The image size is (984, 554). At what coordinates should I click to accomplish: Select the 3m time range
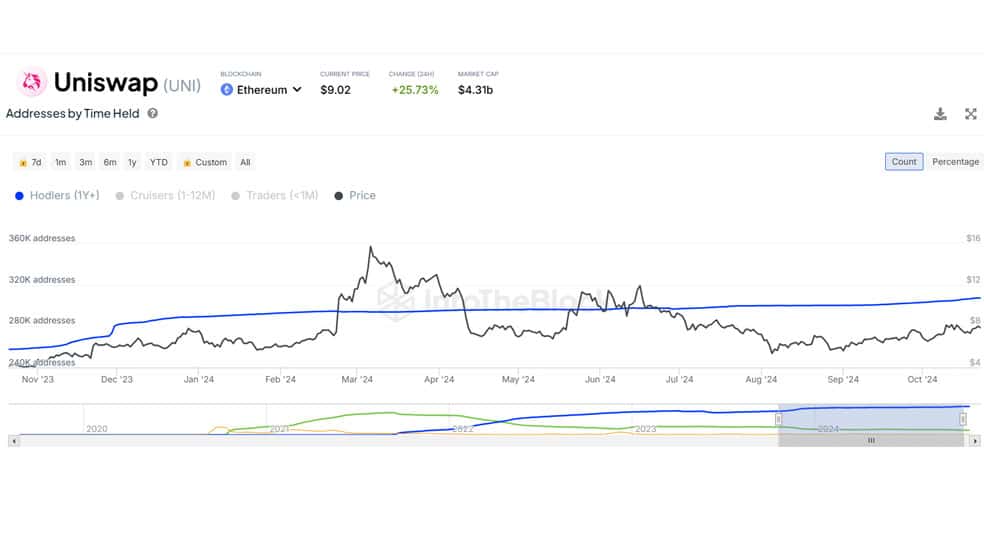point(85,162)
